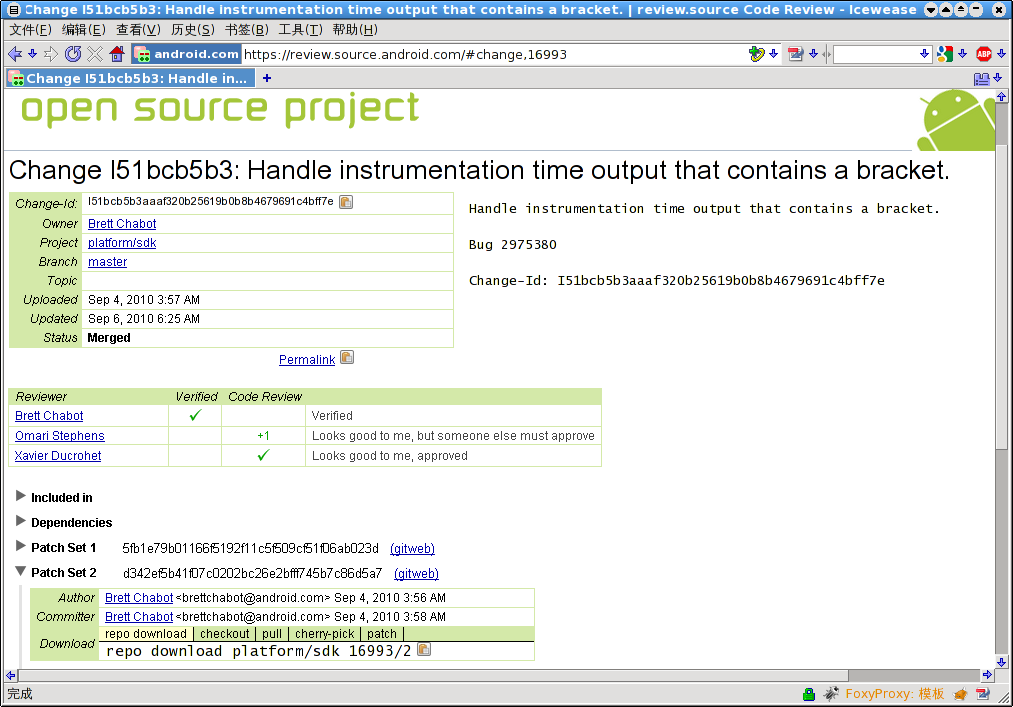Copy the repo download command clipboard icon
Viewport: 1013px width, 707px height.
pos(424,649)
